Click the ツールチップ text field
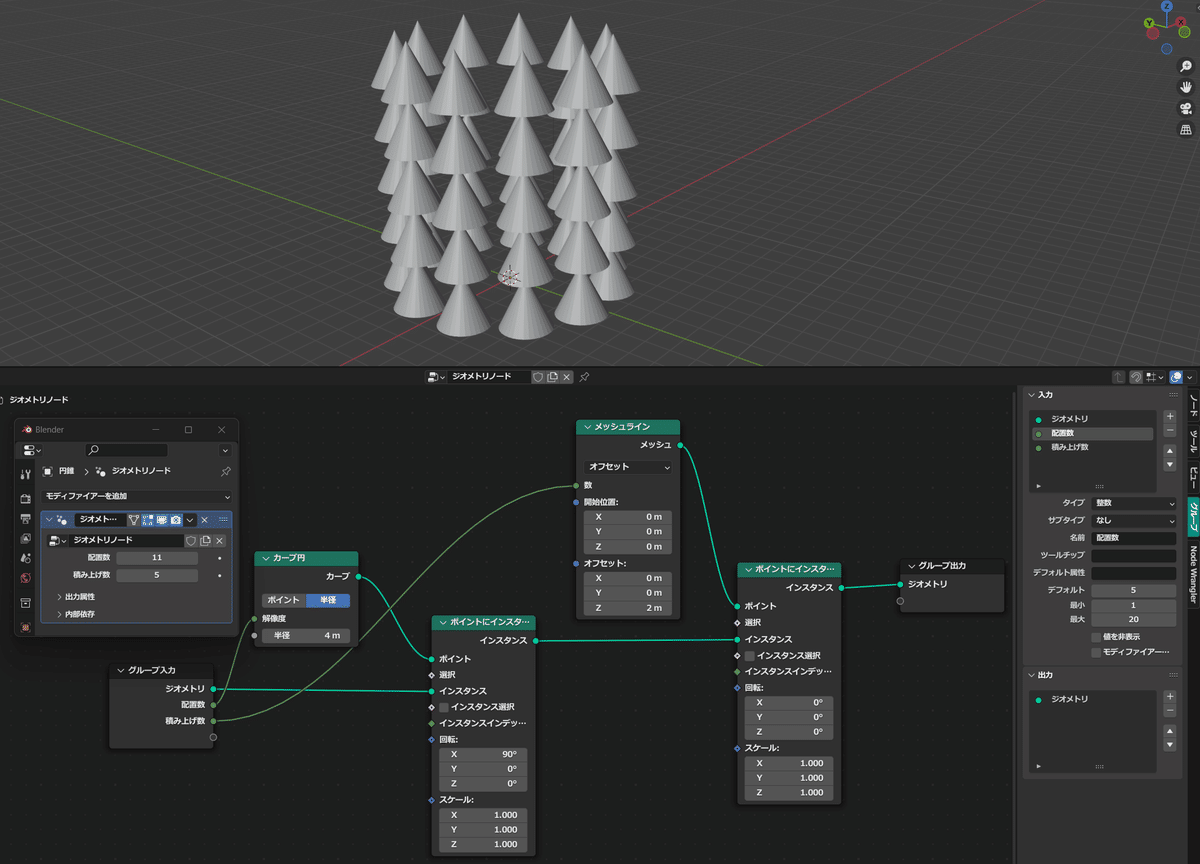The width and height of the screenshot is (1200, 864). click(1133, 556)
